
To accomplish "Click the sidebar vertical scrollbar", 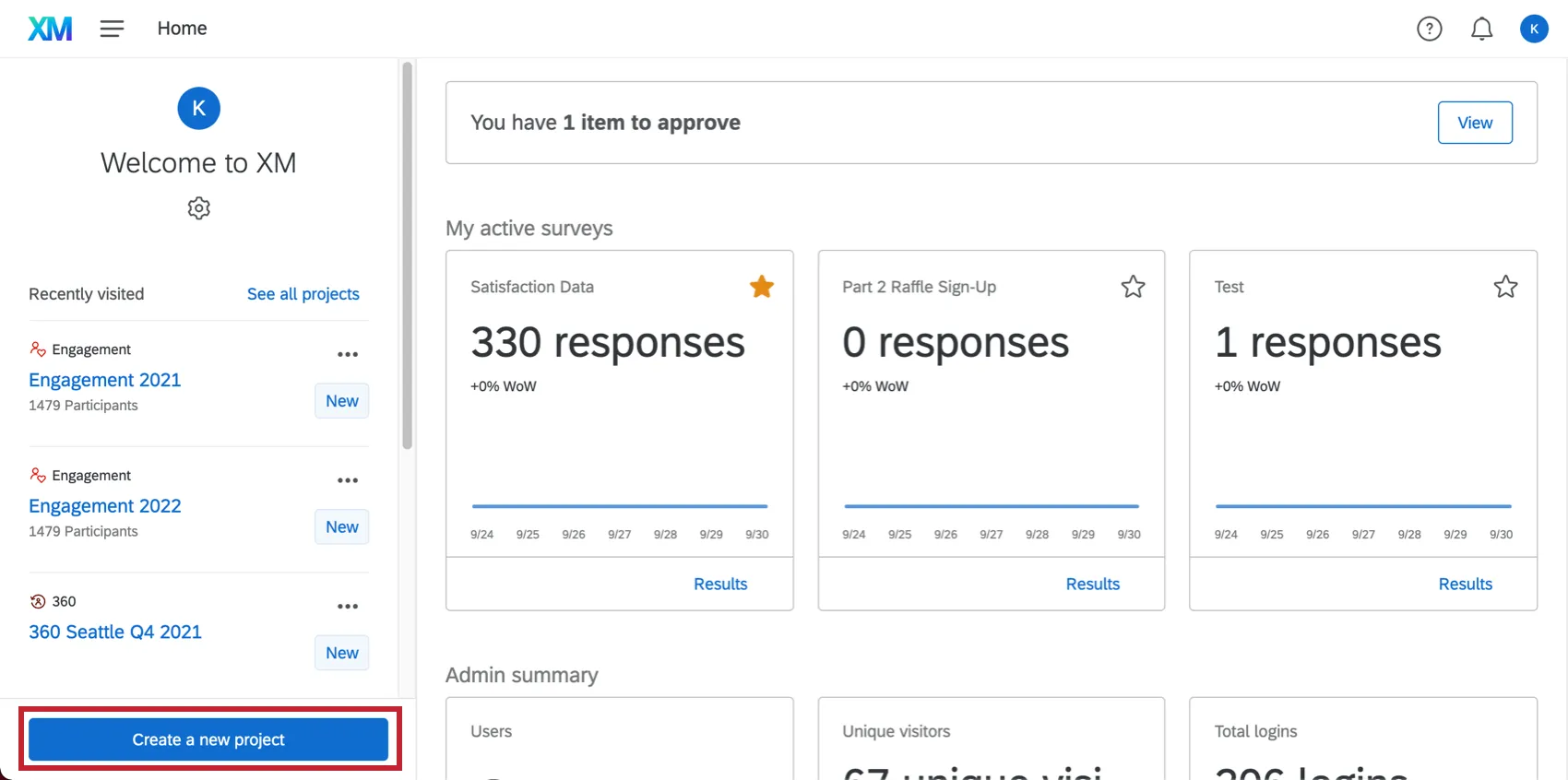I will tap(407, 254).
